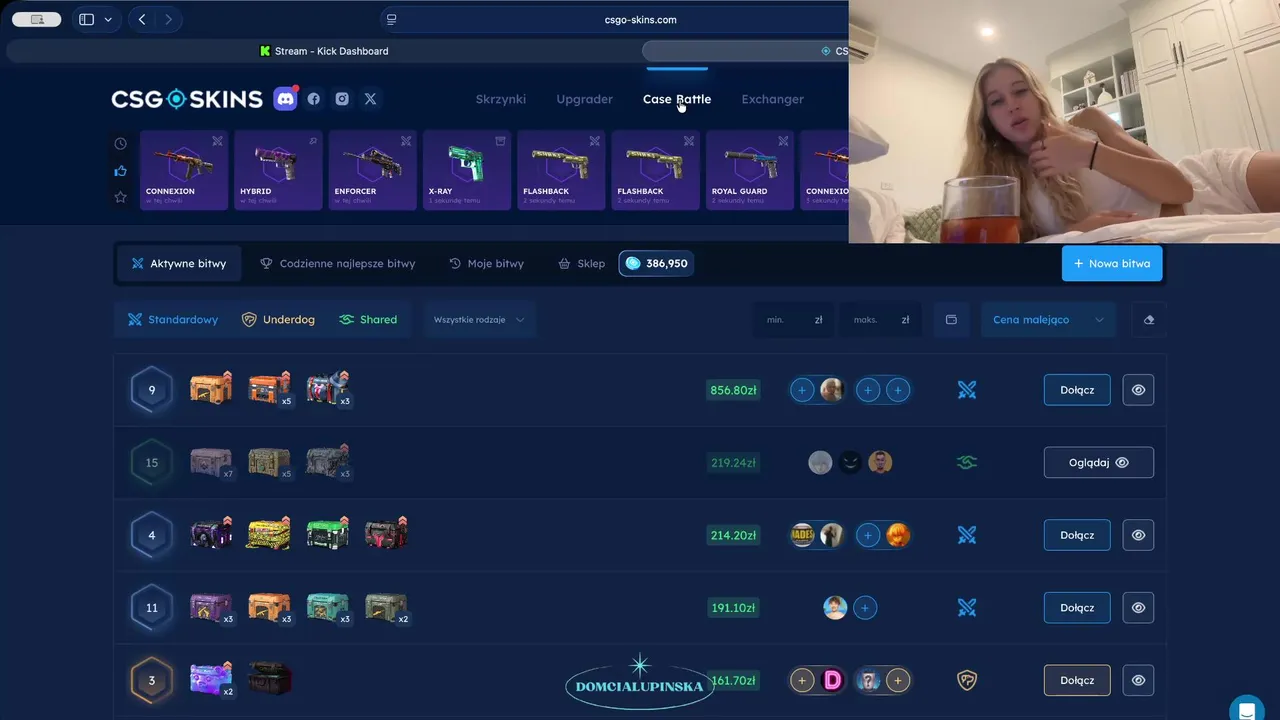Expand the Safari sidebar options chevron
The height and width of the screenshot is (720, 1280).
coord(108,19)
